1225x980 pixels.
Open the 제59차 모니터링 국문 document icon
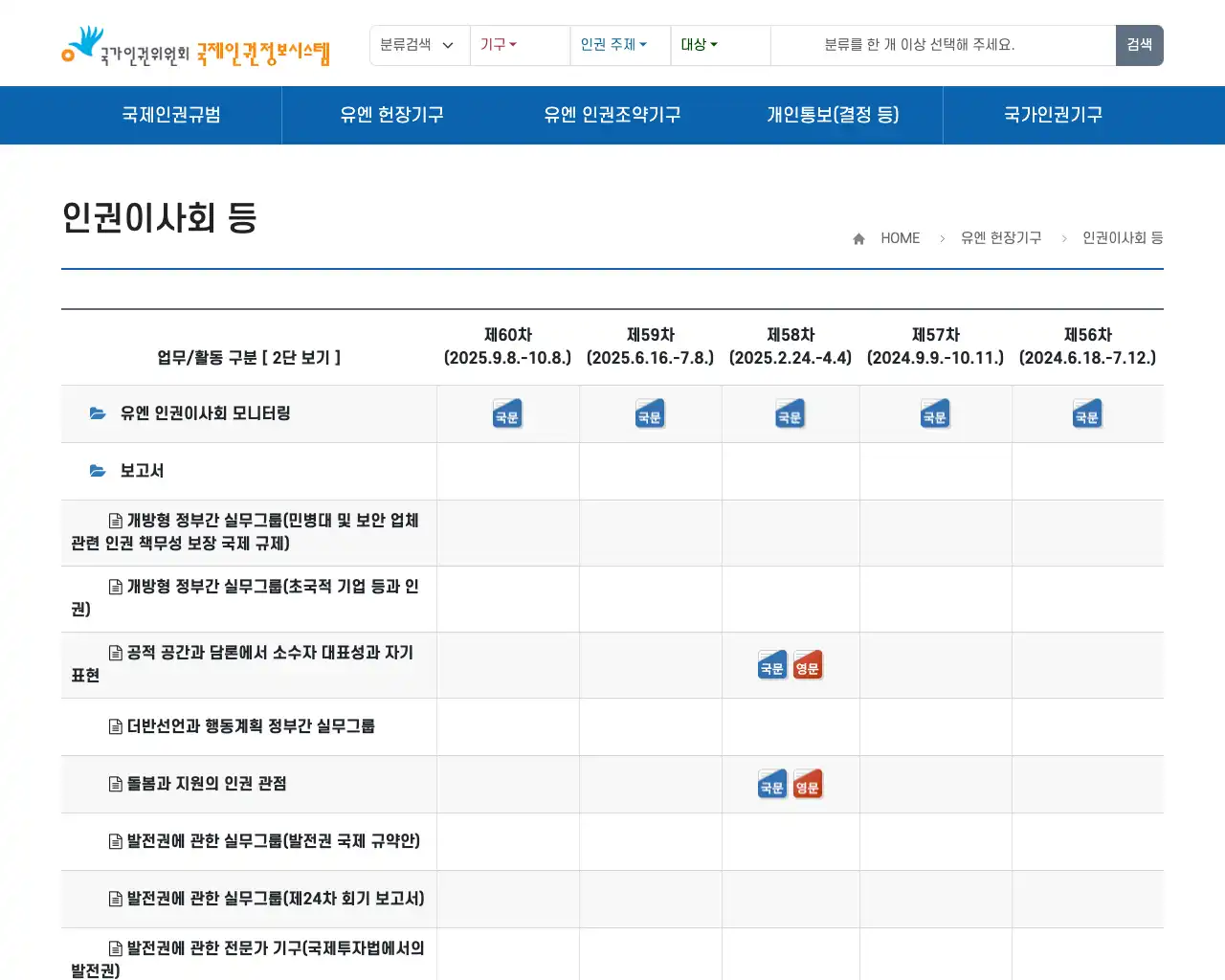(650, 413)
